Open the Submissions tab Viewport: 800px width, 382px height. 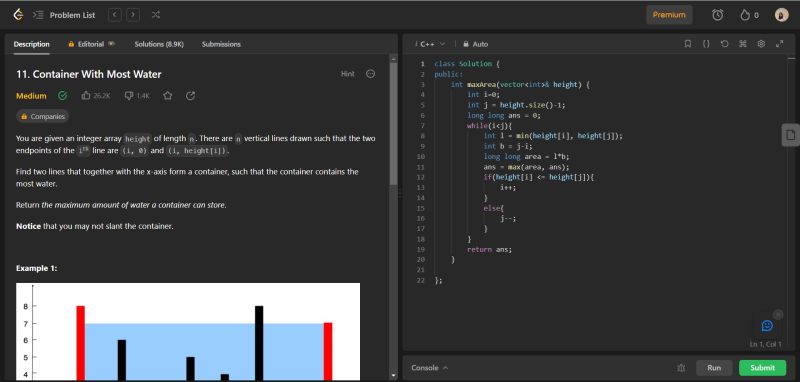pyautogui.click(x=221, y=44)
